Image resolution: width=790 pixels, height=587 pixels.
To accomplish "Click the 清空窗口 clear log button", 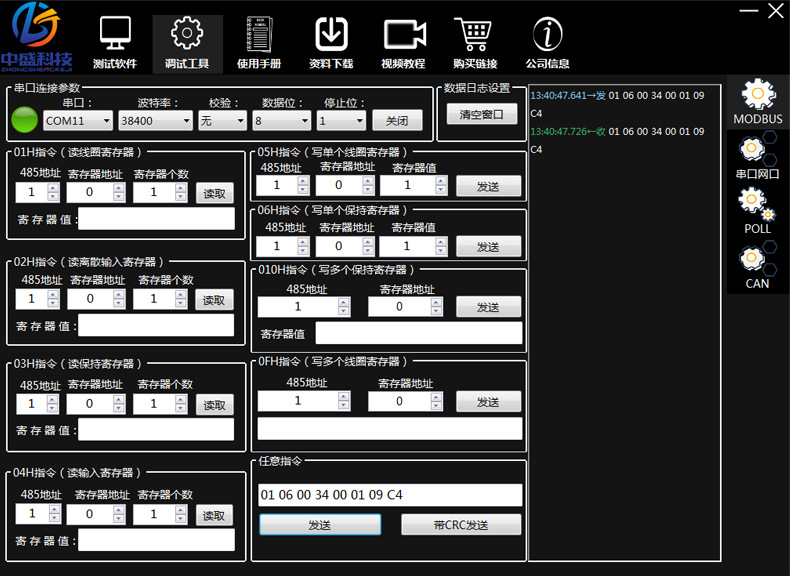I will [481, 114].
